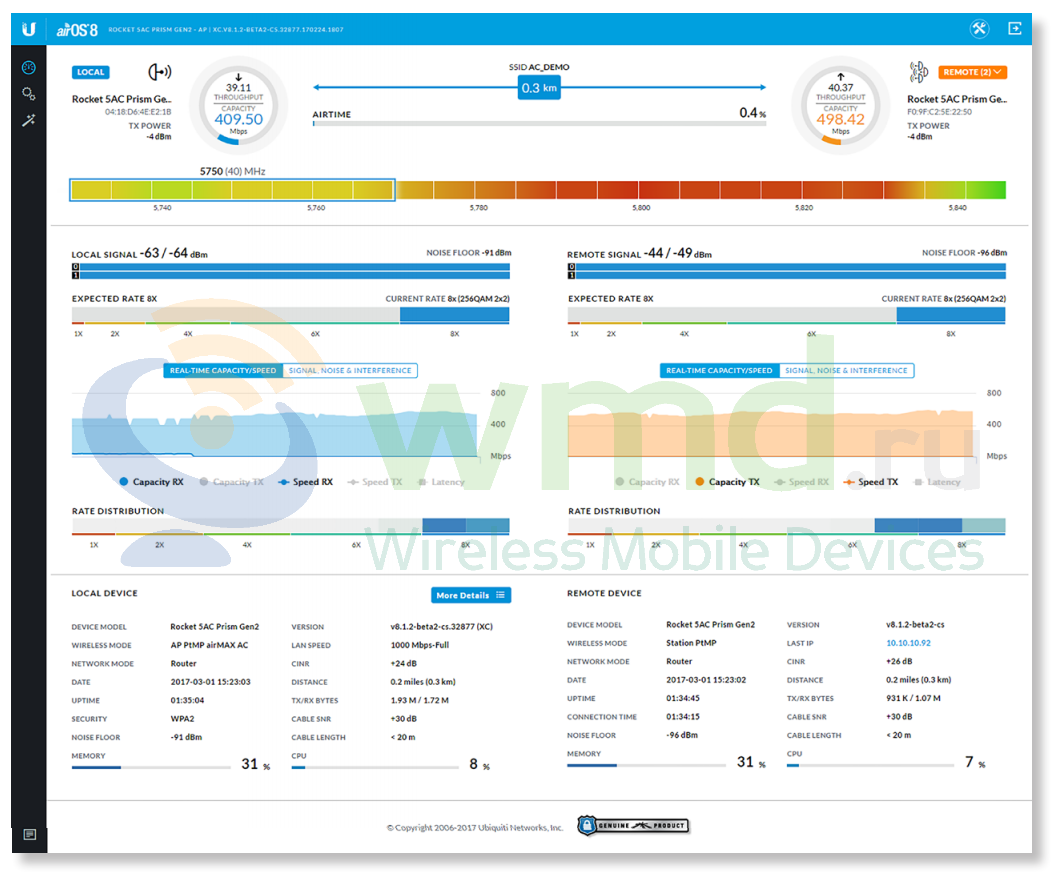Screen dimensions: 1057x879
Task: Switch to local SIGNAL, NOISE & INTERFERENCE tab
Action: pyautogui.click(x=350, y=371)
